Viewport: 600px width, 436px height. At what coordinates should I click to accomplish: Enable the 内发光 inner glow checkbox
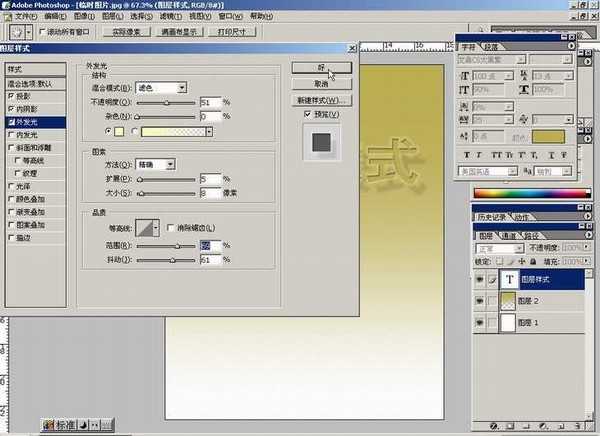[11, 134]
